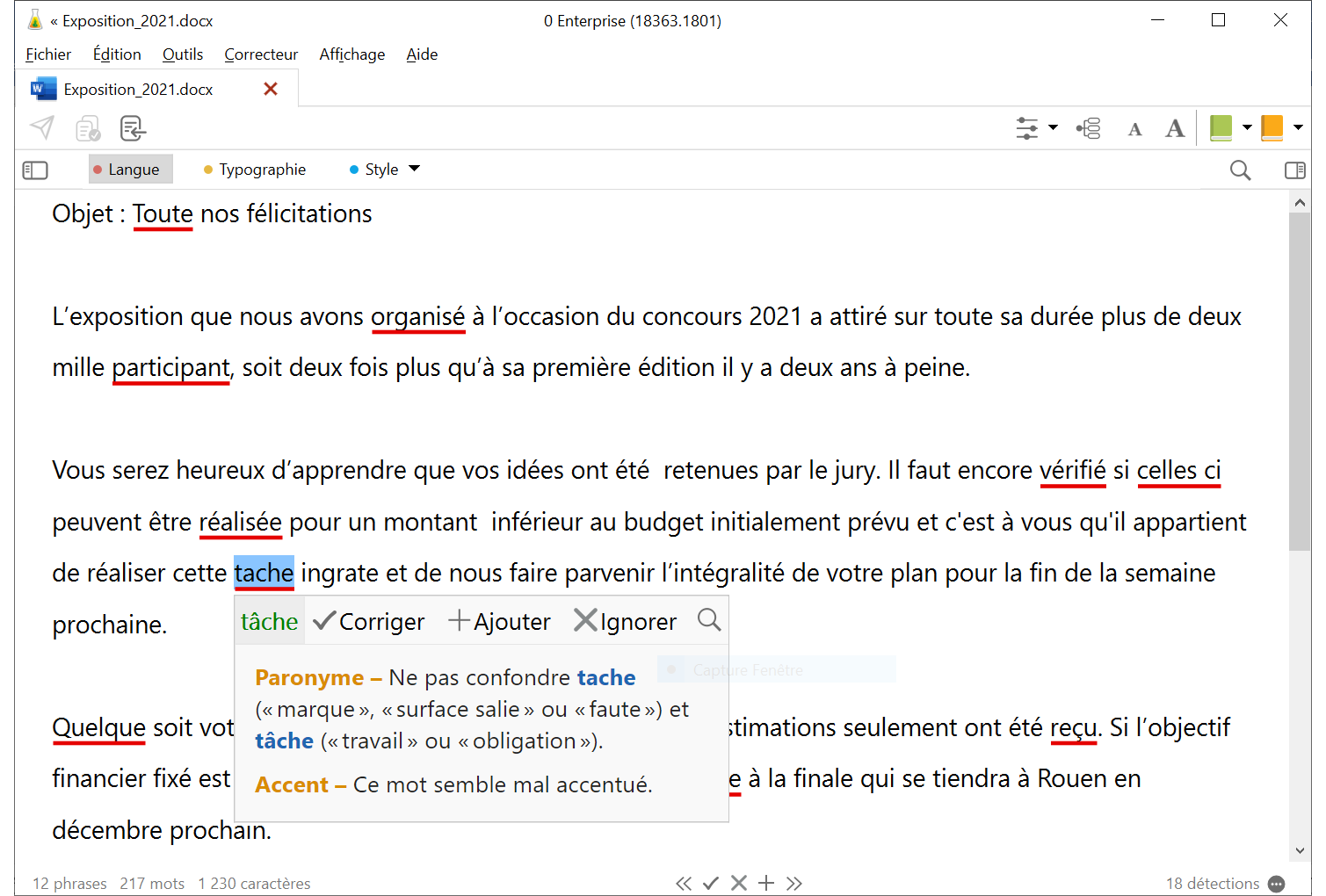Accept the suggestion tâche

click(x=270, y=621)
